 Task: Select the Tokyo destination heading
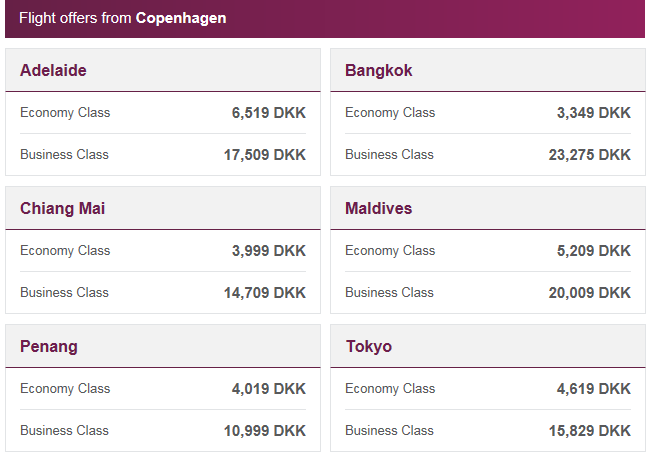tap(368, 347)
